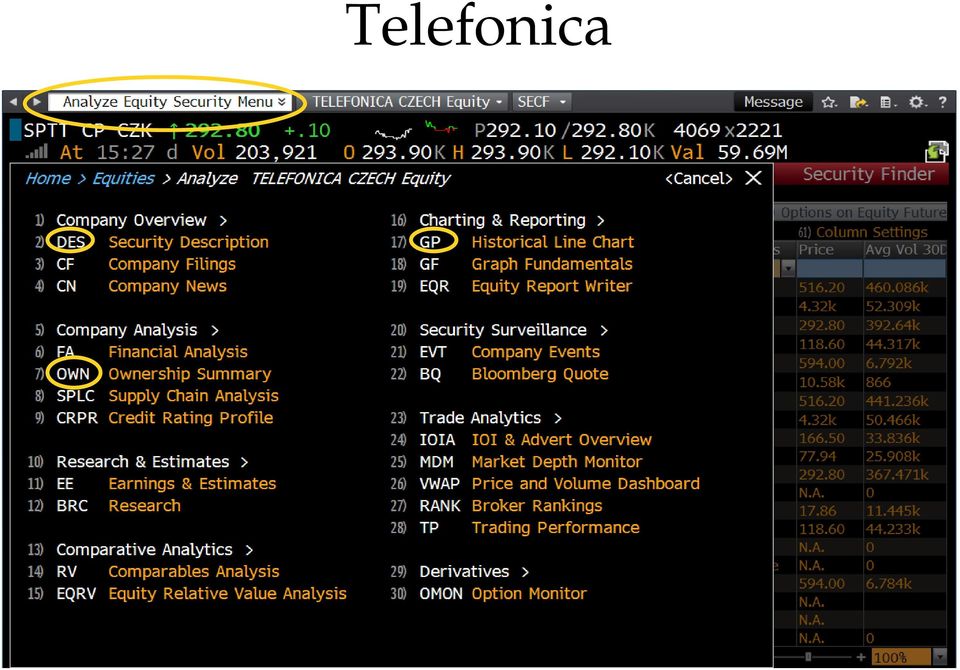The width and height of the screenshot is (960, 670).
Task: Expand the Charting & Reporting category
Action: [512, 220]
